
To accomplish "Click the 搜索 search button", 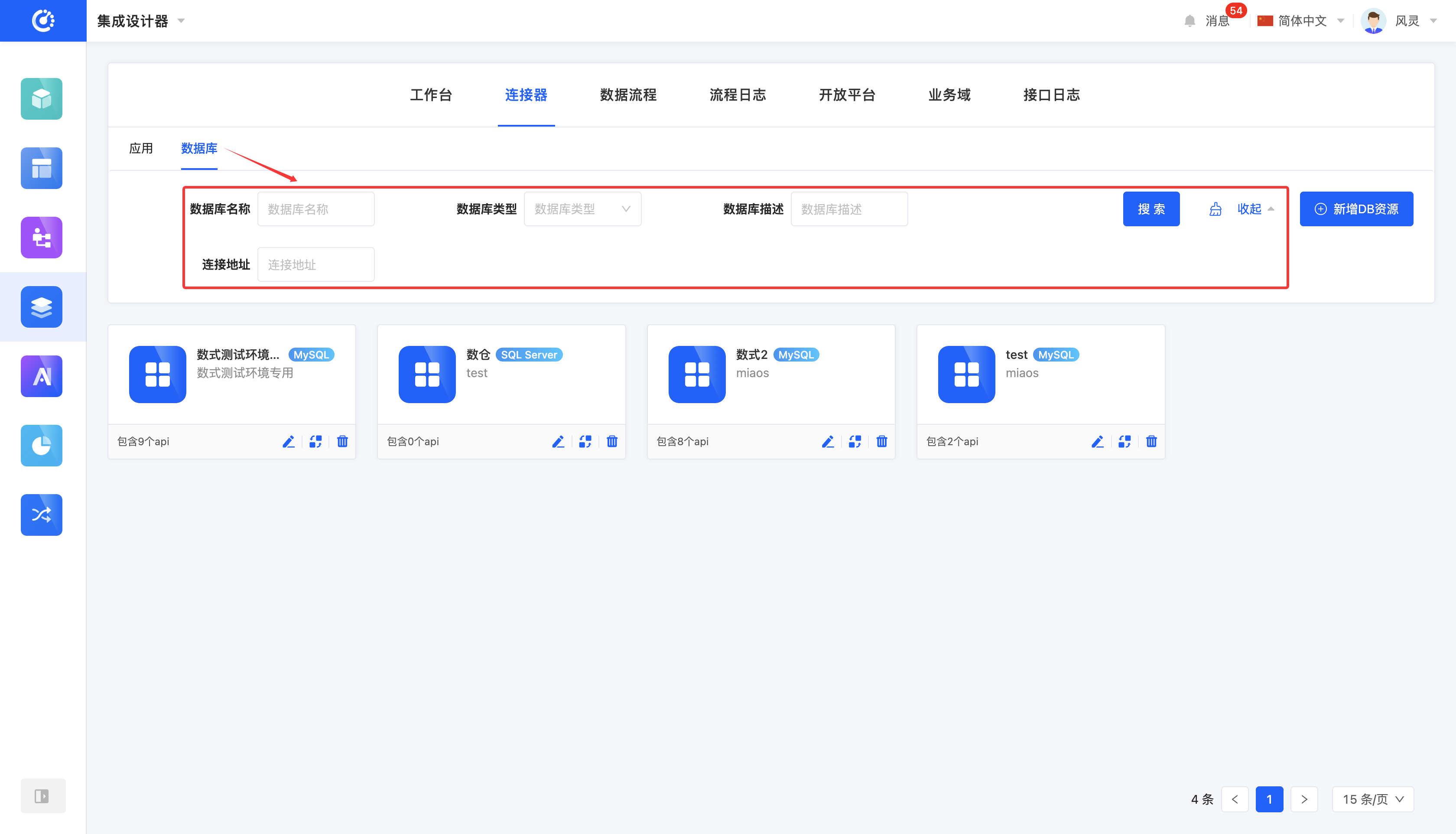I will click(x=1151, y=208).
